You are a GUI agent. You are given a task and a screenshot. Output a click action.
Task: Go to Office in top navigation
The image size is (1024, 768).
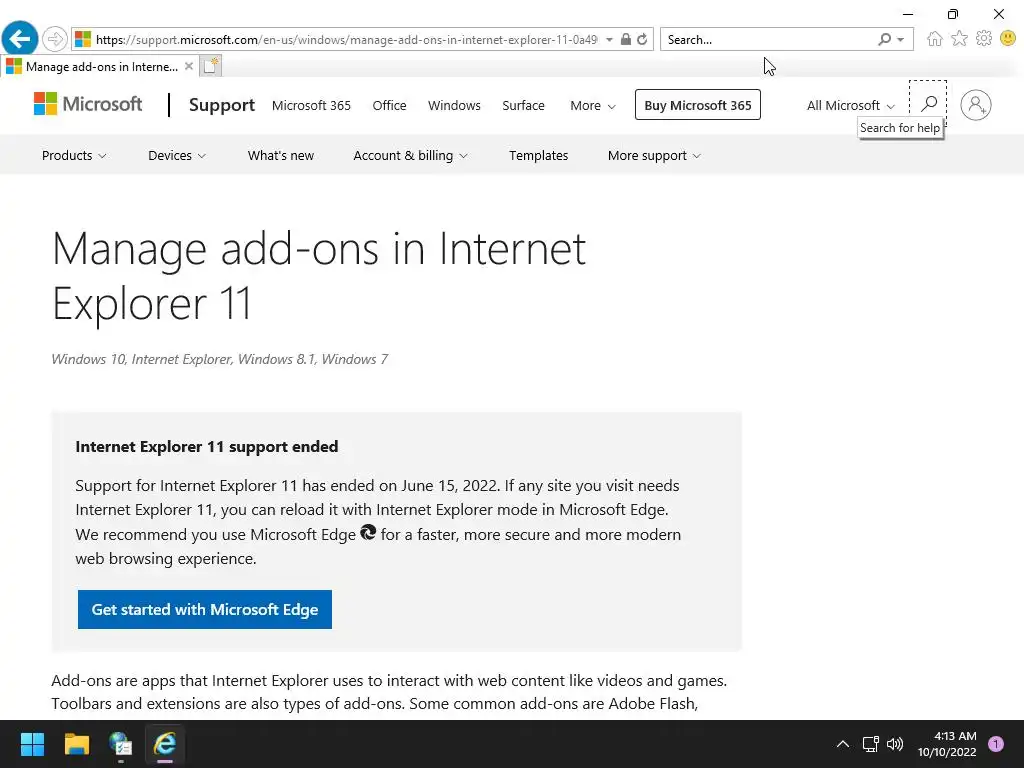tap(389, 105)
